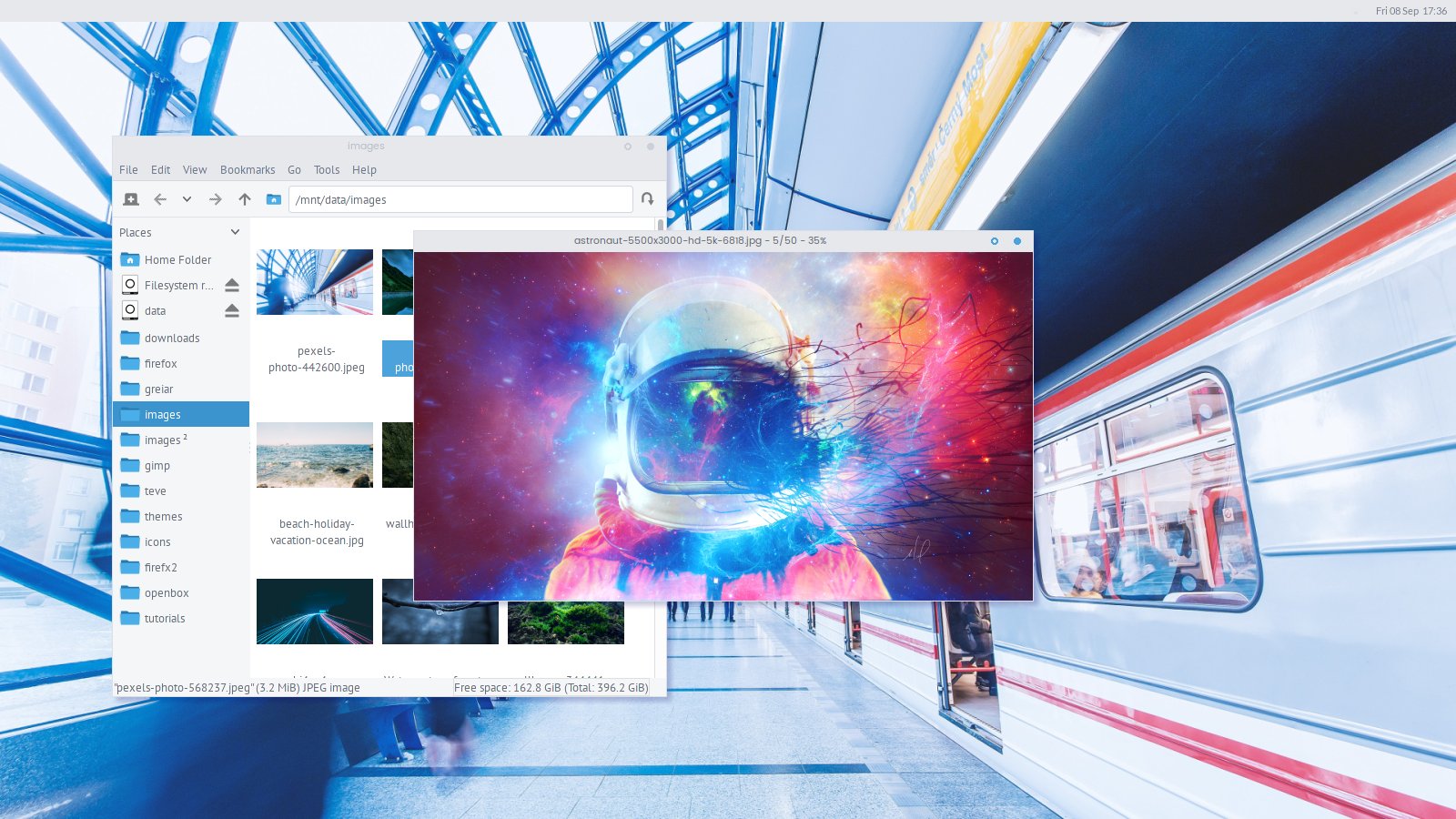Select Home Folder in Places
Image resolution: width=1456 pixels, height=819 pixels.
pos(181,260)
